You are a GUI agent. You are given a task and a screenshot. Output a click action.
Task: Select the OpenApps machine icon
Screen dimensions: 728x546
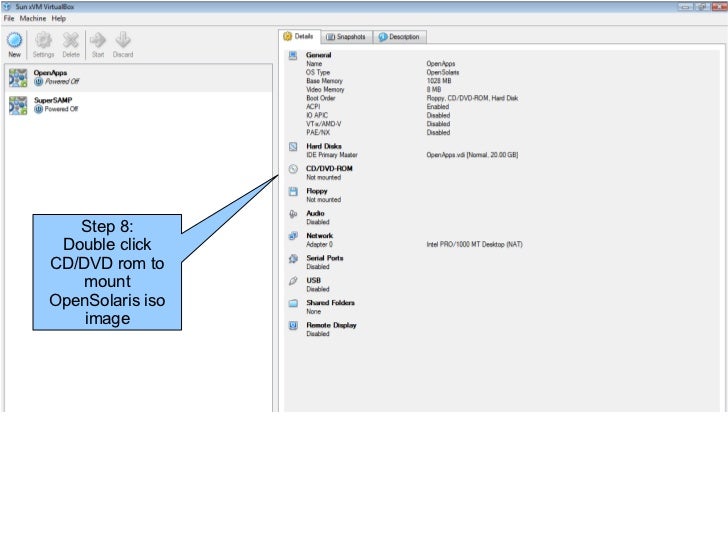[x=18, y=78]
